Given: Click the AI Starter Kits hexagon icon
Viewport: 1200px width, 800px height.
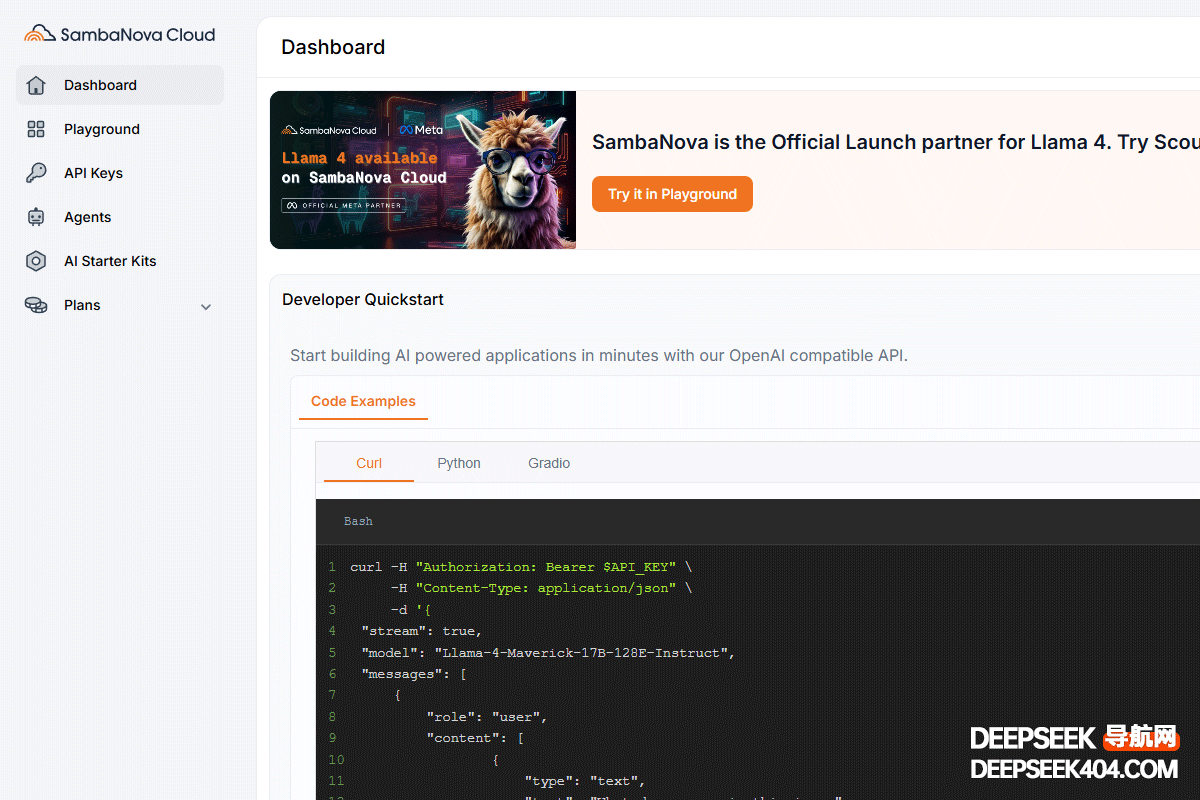Looking at the screenshot, I should (36, 261).
